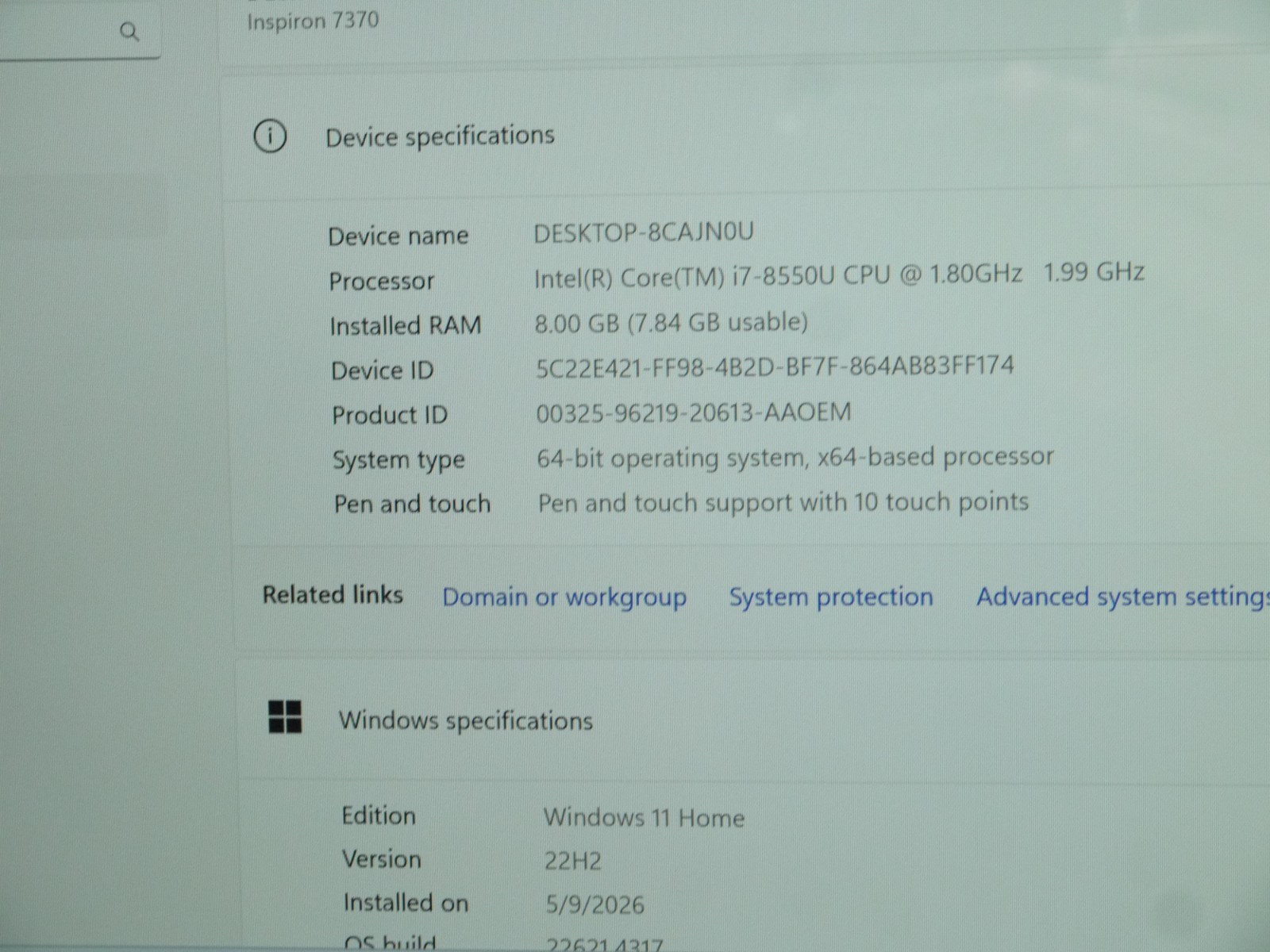The image size is (1270, 952).
Task: Click the Installed RAM label
Action: pos(406,325)
